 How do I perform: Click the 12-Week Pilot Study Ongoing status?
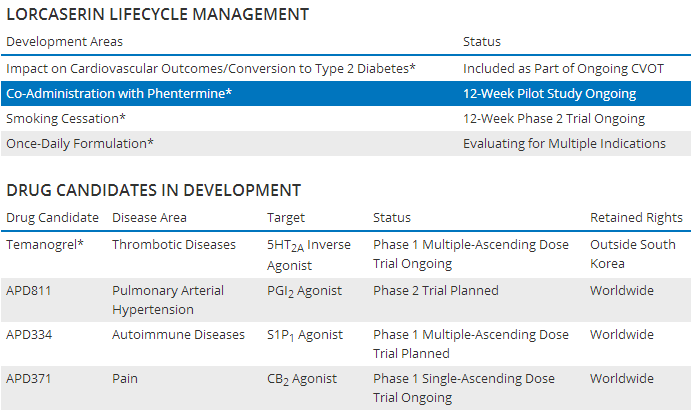tap(549, 94)
